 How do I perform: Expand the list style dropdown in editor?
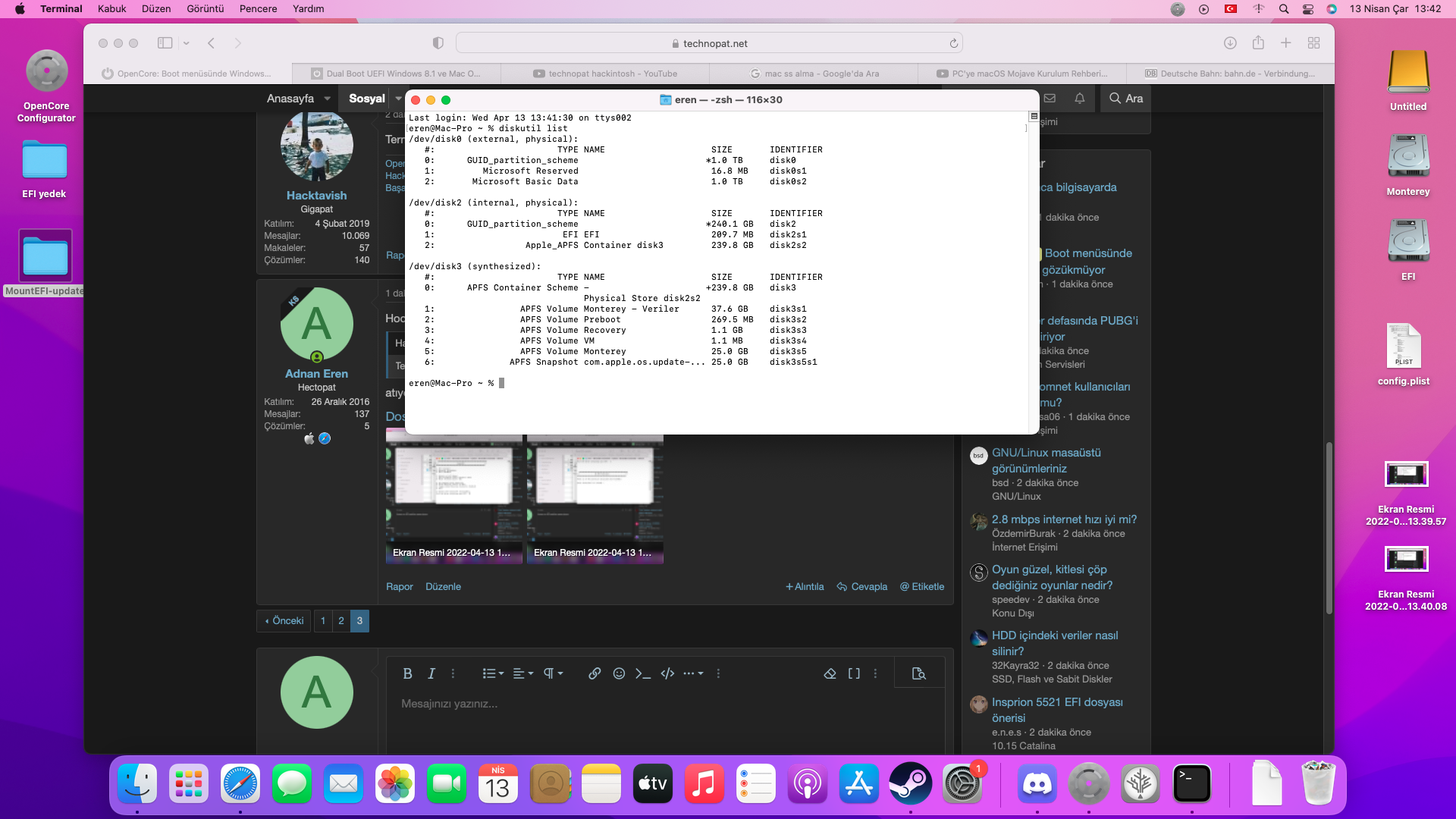pyautogui.click(x=493, y=673)
